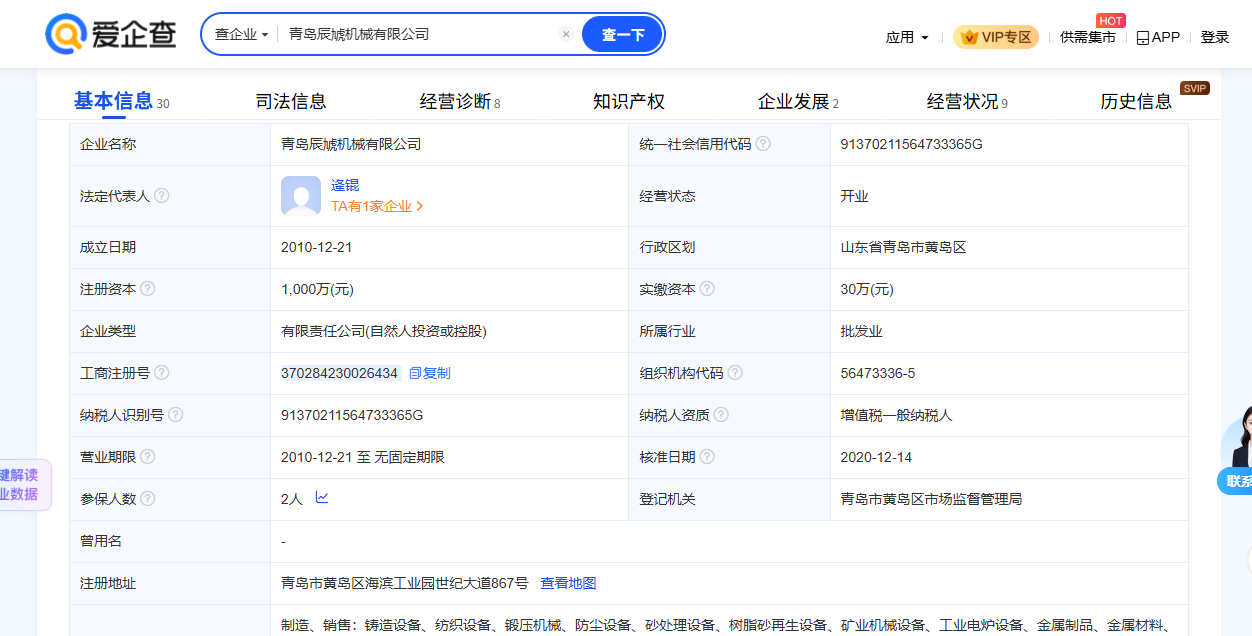Click the 爱企查 logo icon

tap(65, 35)
